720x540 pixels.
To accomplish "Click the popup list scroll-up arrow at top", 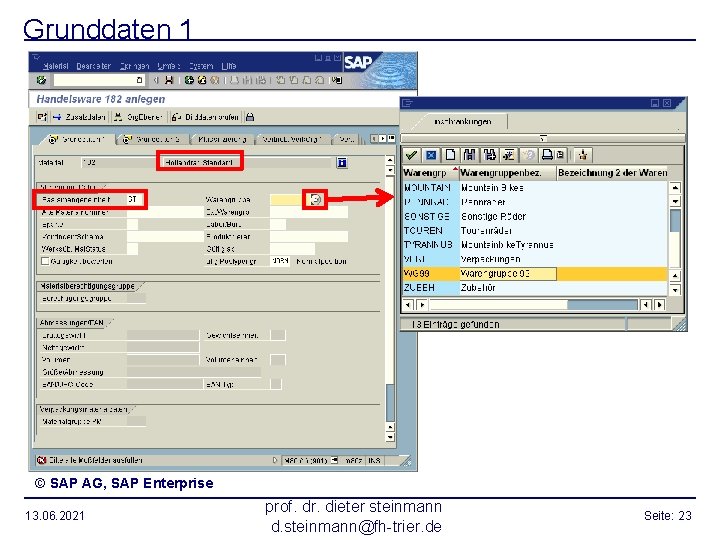I will click(x=675, y=187).
